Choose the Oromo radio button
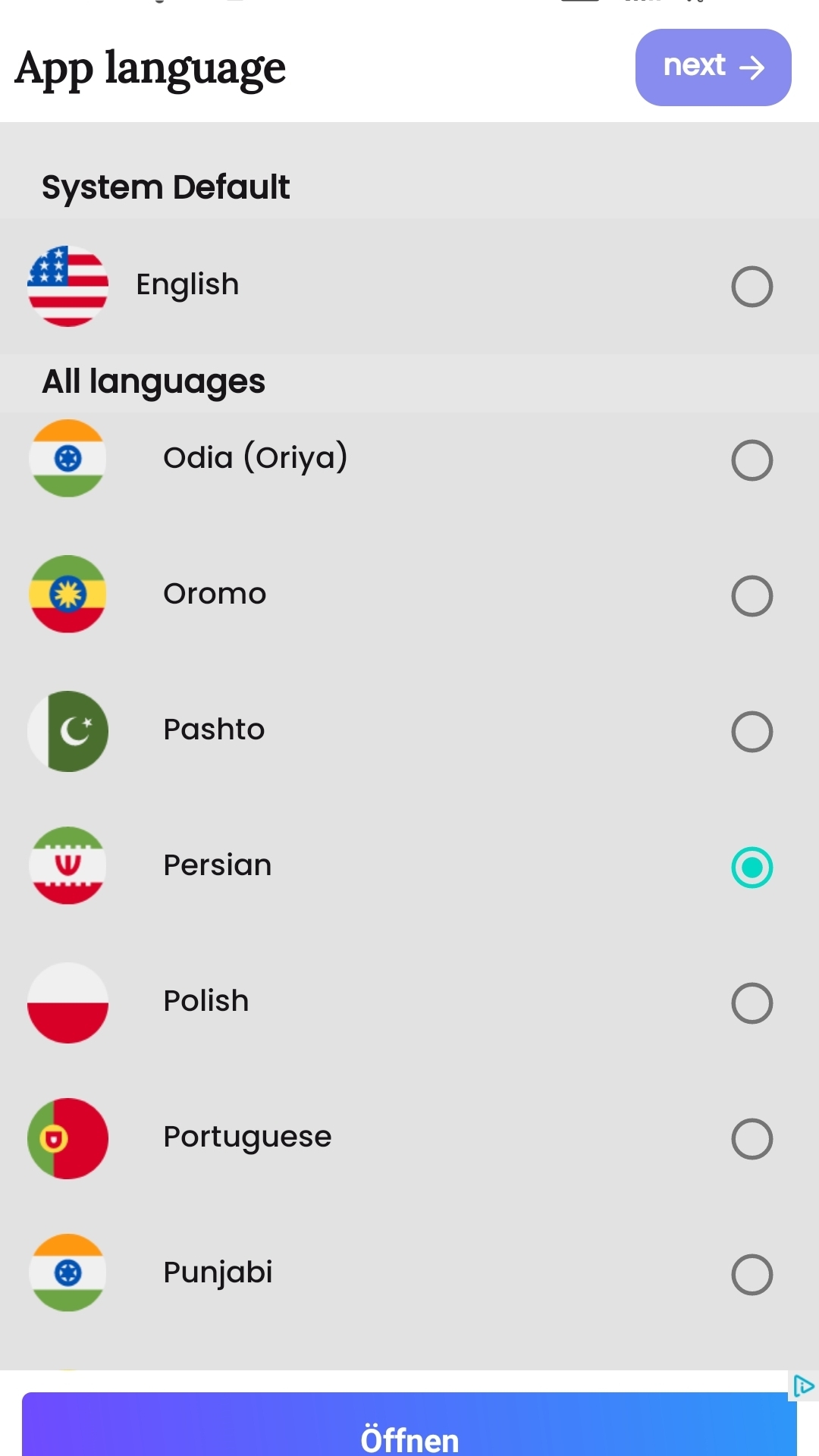The height and width of the screenshot is (1456, 819). (x=752, y=596)
